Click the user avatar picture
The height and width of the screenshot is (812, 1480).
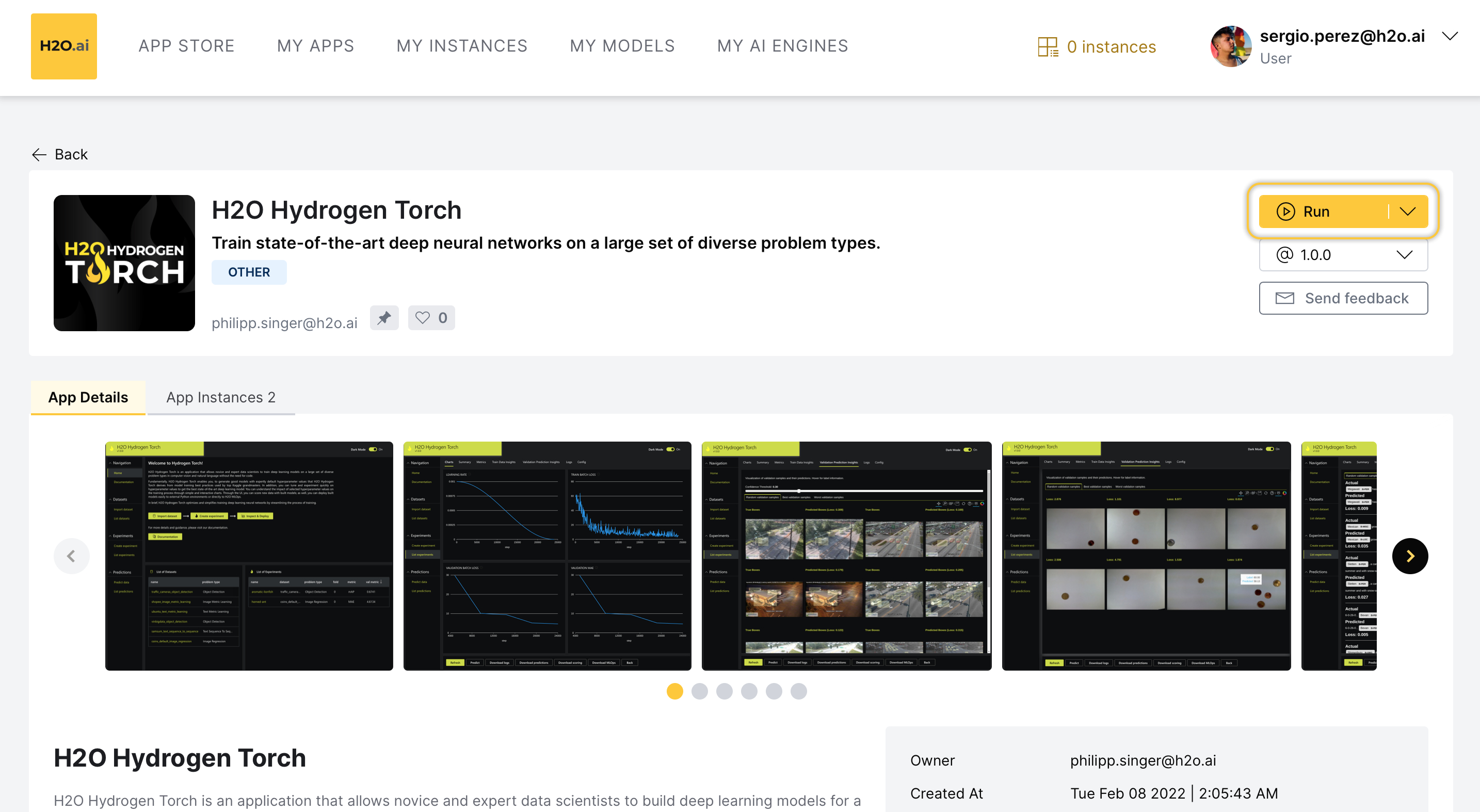[1230, 46]
